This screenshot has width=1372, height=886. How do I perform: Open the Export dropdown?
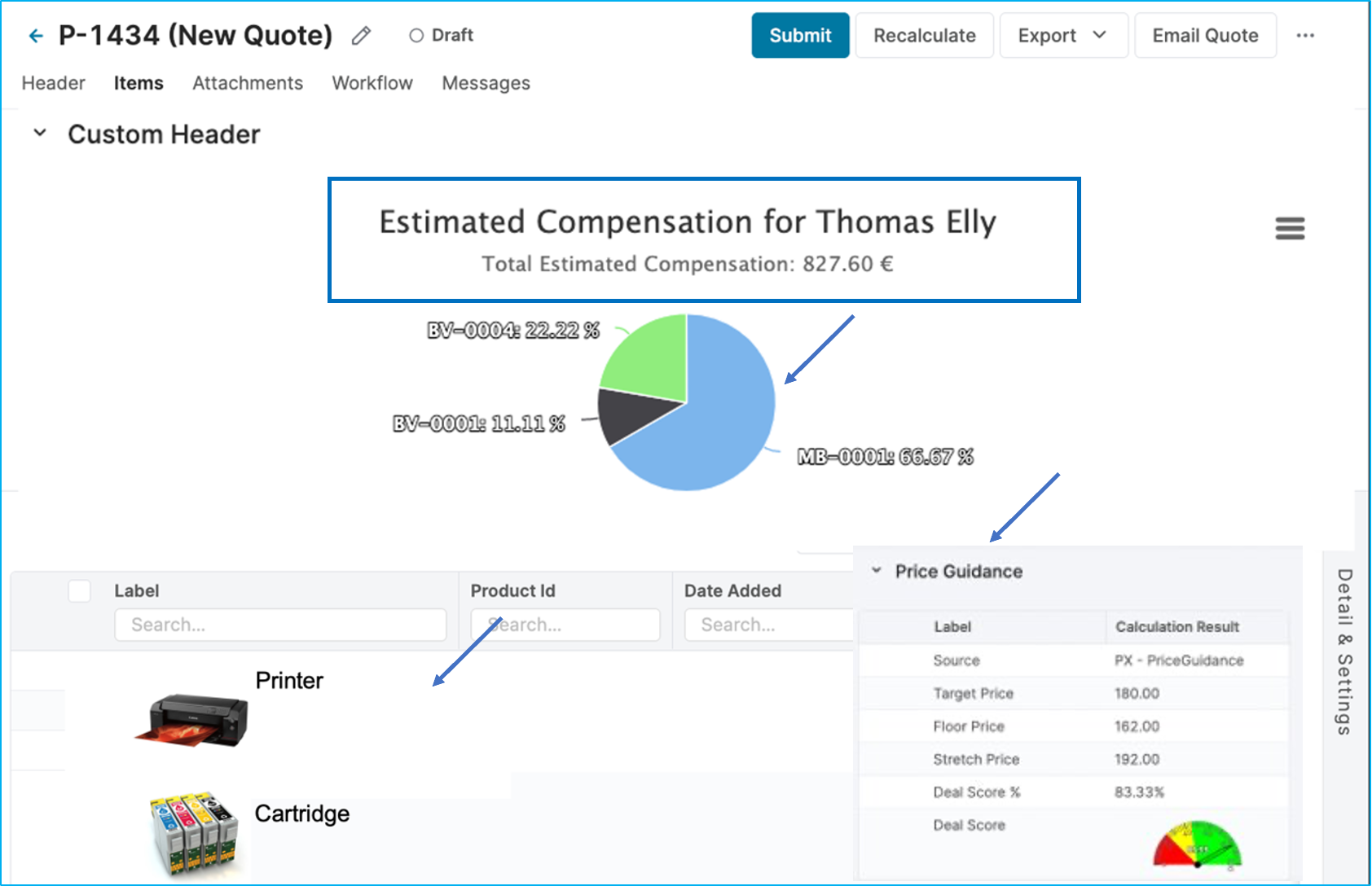pos(1062,36)
